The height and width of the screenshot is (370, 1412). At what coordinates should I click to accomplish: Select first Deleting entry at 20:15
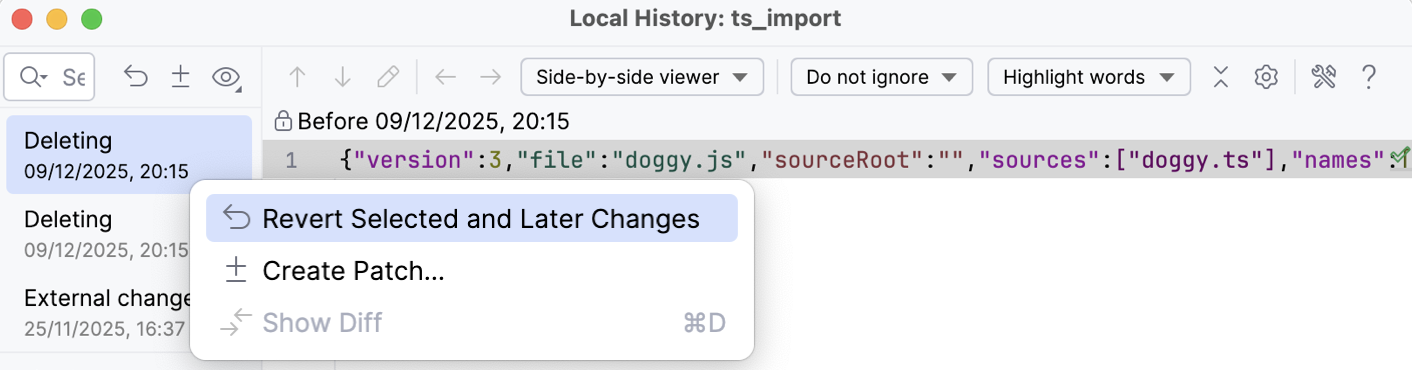pos(129,155)
